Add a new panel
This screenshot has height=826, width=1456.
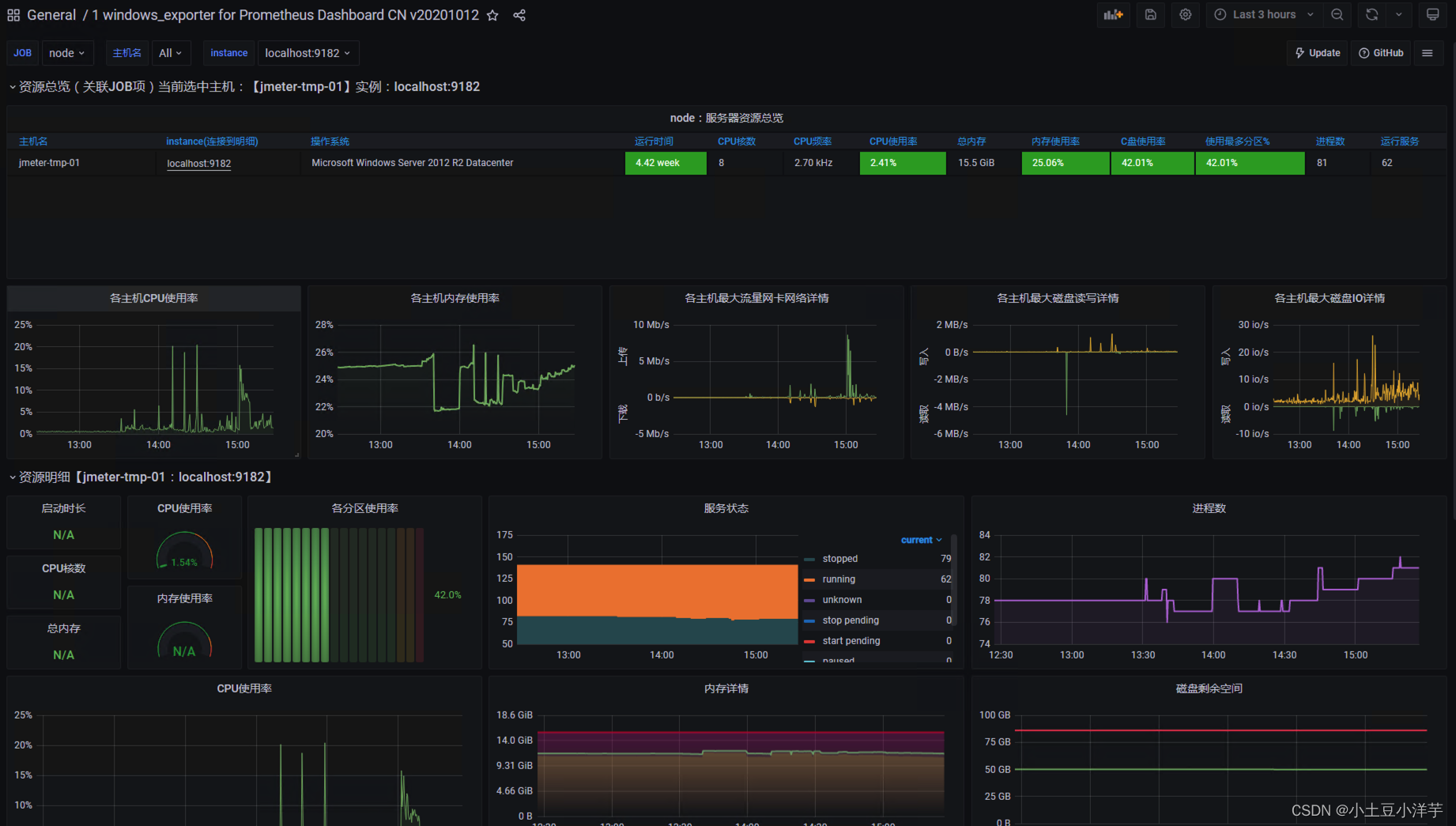coord(1113,14)
